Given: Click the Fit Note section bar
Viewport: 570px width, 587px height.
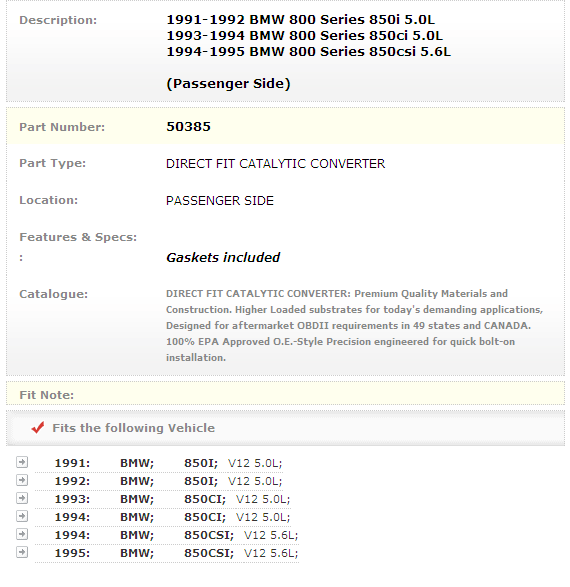Looking at the screenshot, I should (x=285, y=393).
